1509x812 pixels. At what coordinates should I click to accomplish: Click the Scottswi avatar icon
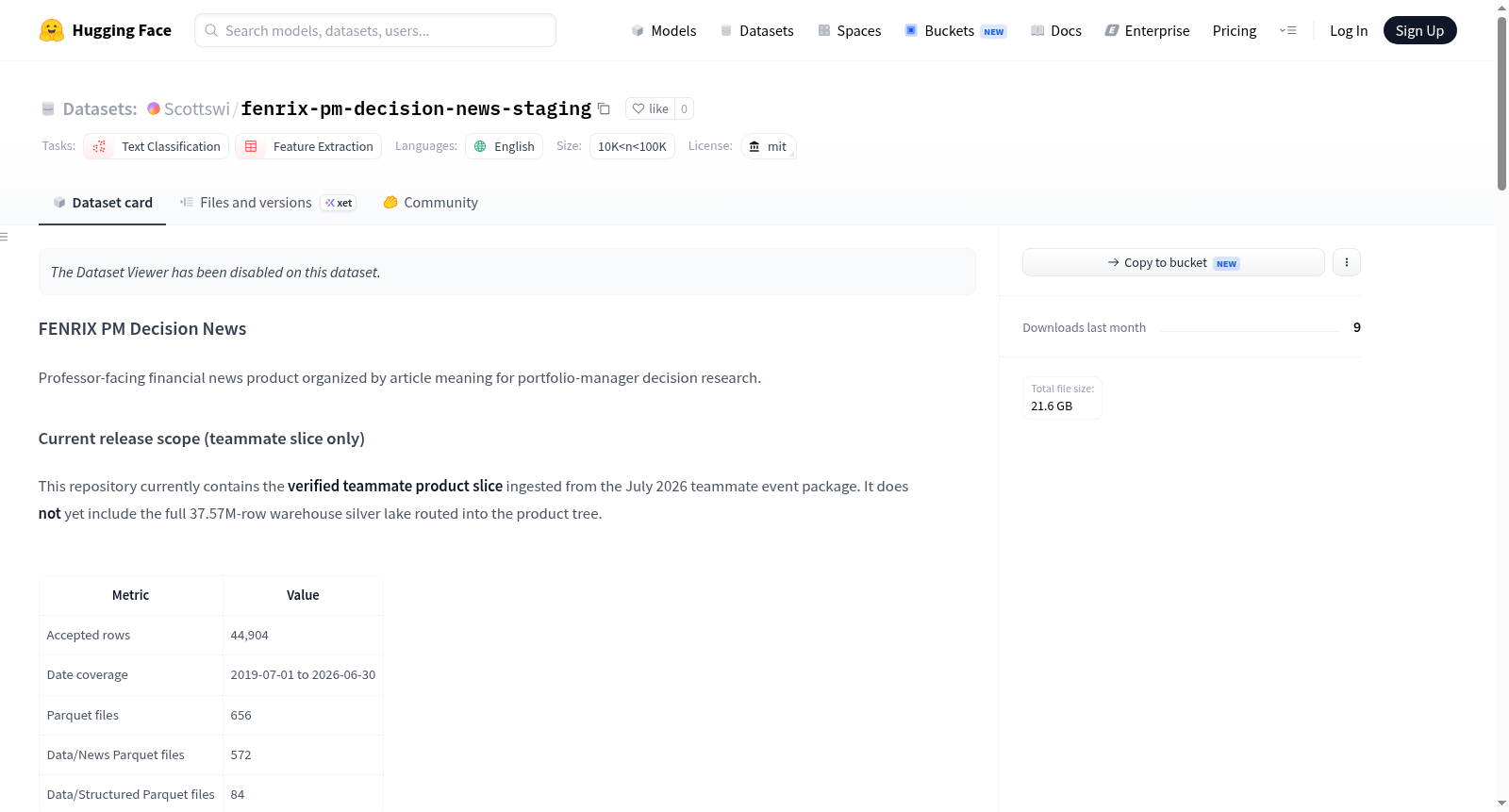(154, 108)
